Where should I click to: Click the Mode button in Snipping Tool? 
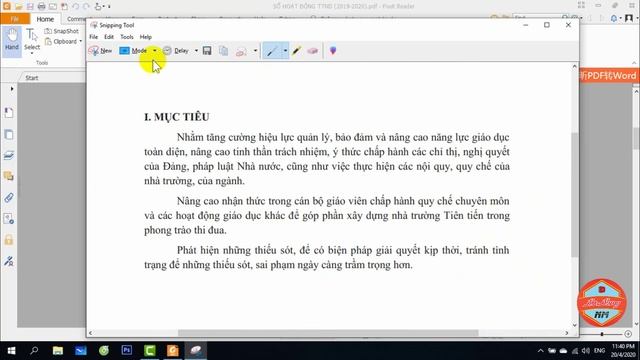(133, 51)
